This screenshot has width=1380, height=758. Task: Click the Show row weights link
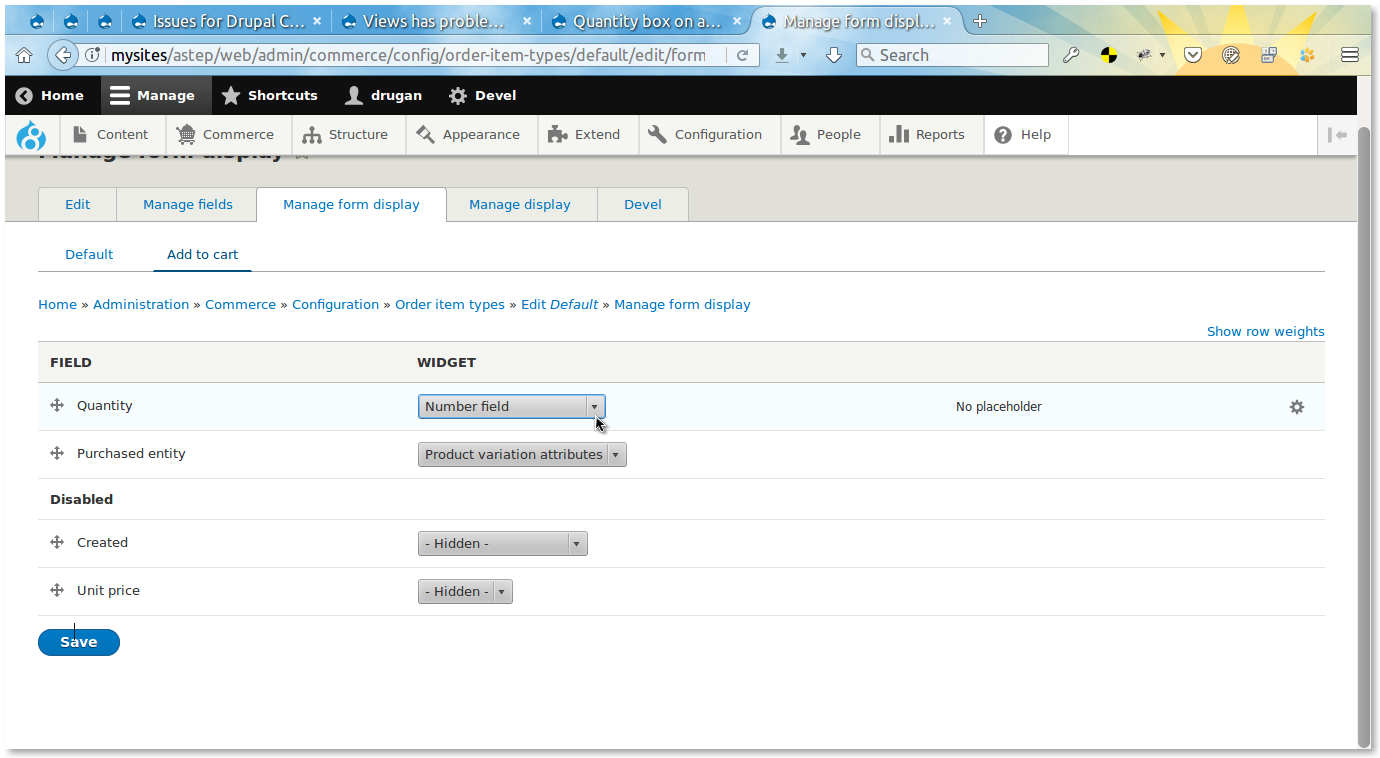(x=1265, y=331)
